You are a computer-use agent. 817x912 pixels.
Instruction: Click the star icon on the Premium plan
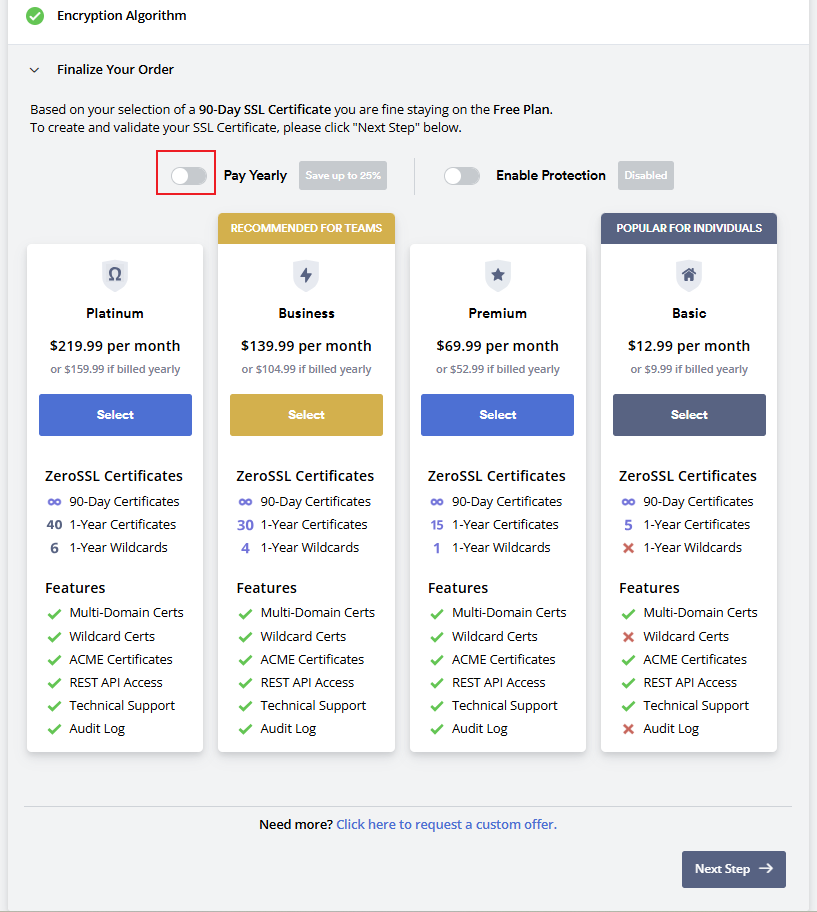click(x=497, y=274)
